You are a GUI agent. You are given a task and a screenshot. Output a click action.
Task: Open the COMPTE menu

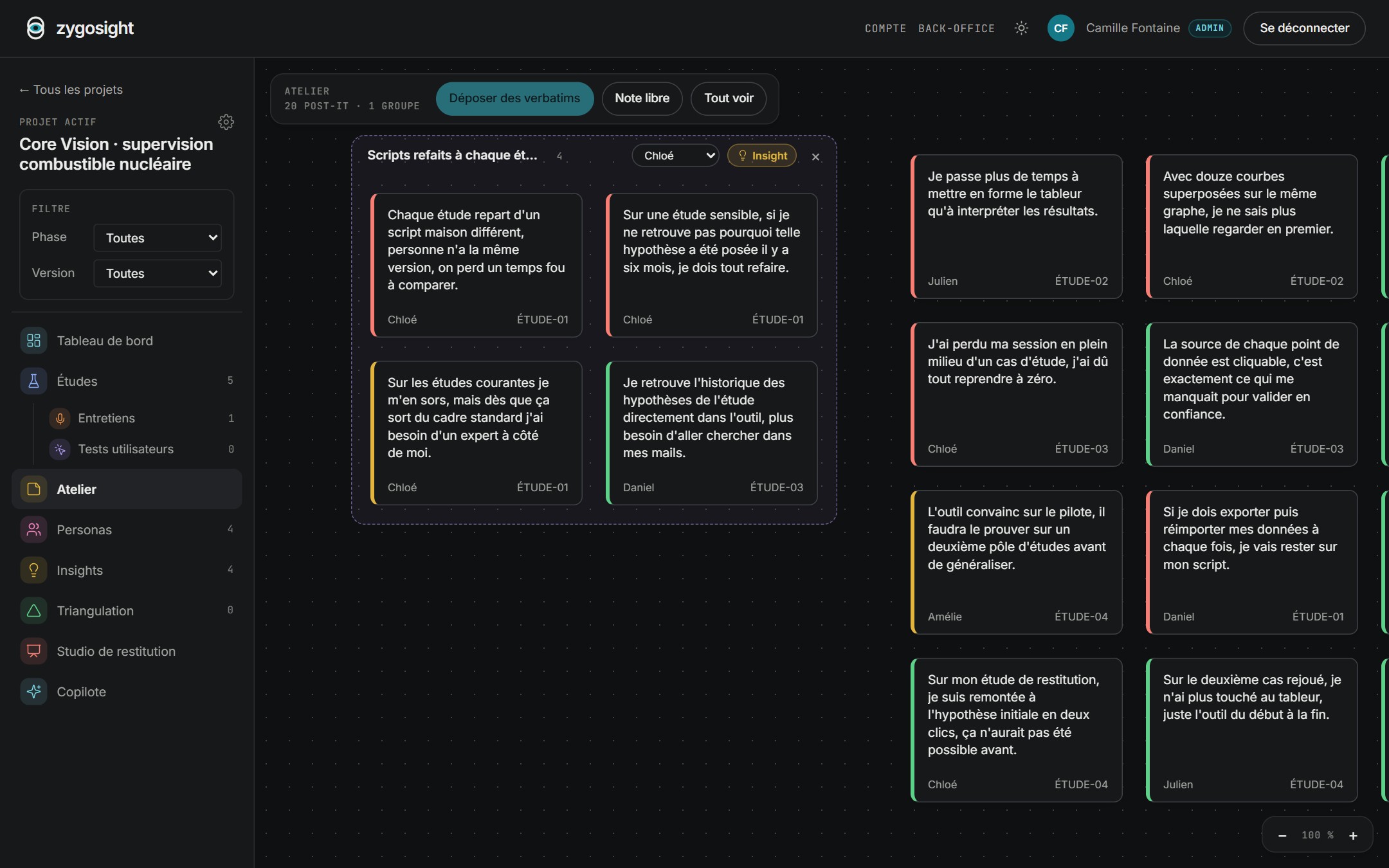click(x=885, y=28)
